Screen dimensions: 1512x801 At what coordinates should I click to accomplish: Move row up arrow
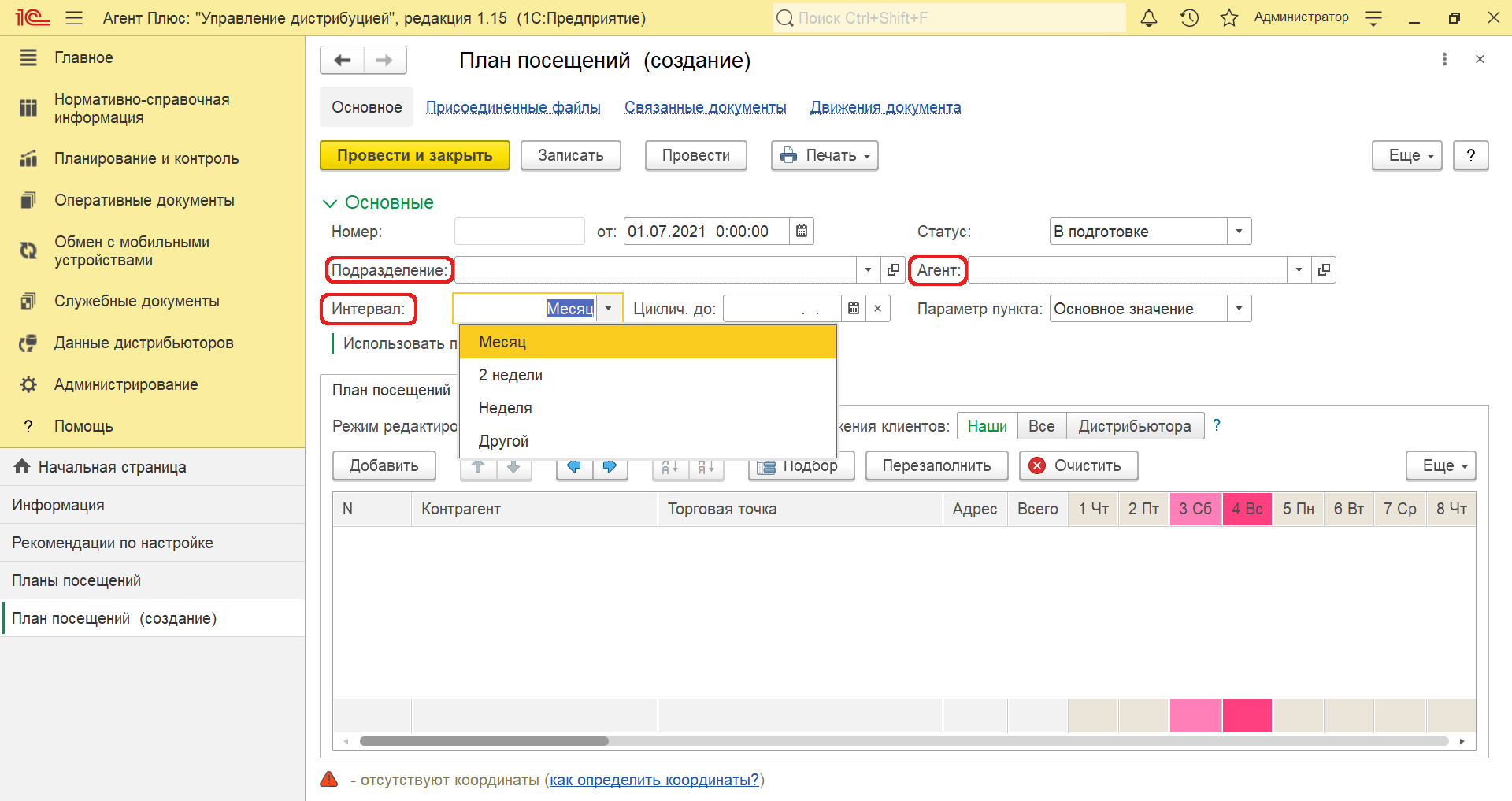coord(478,466)
